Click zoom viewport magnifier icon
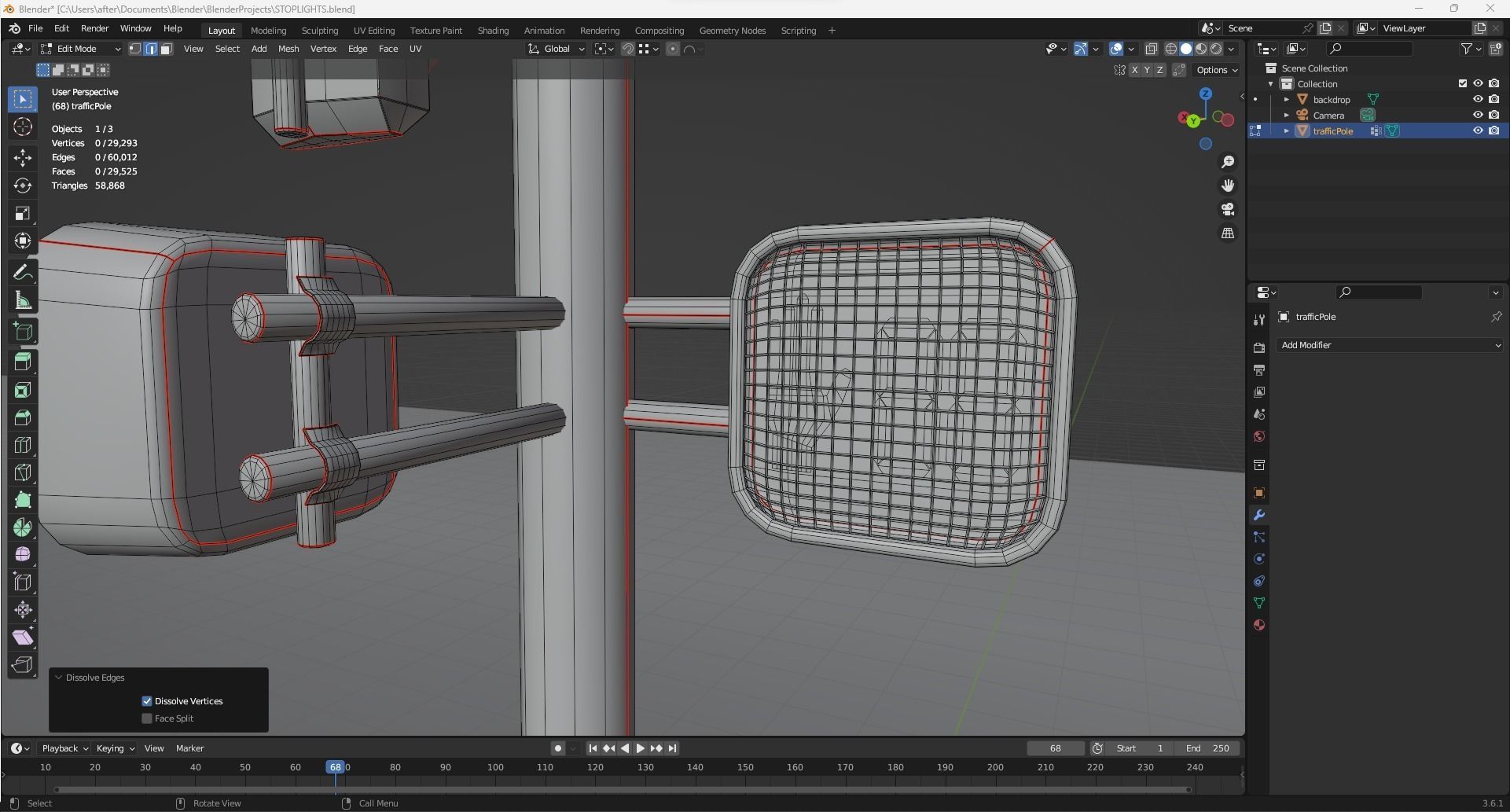 tap(1227, 162)
